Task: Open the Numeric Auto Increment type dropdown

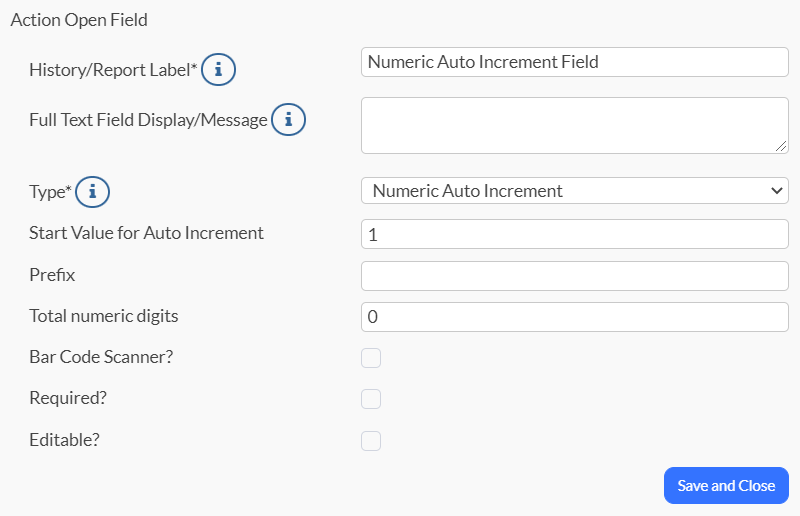Action: 575,191
